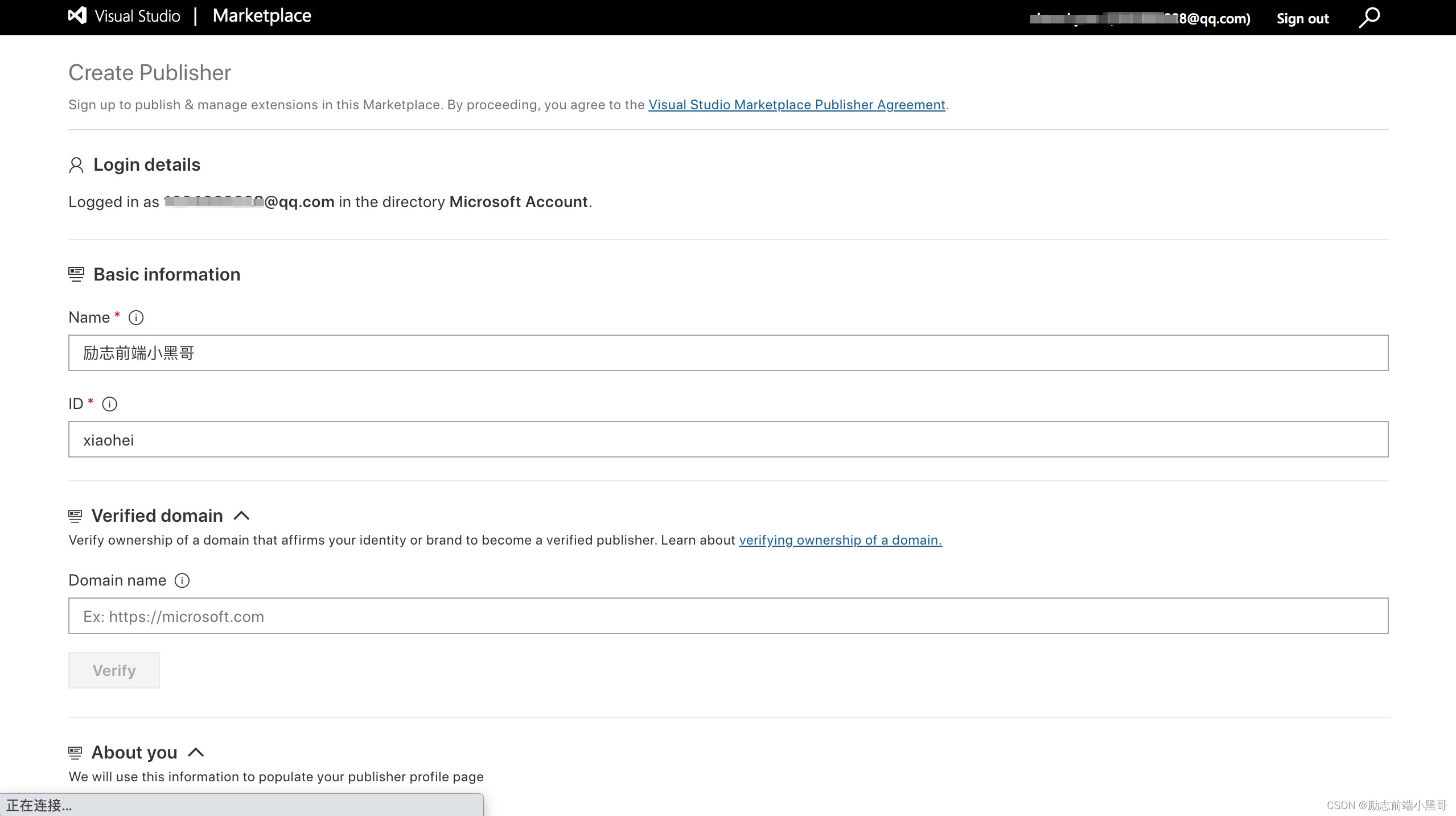The image size is (1456, 816).
Task: Focus the Name text field
Action: [x=728, y=353]
